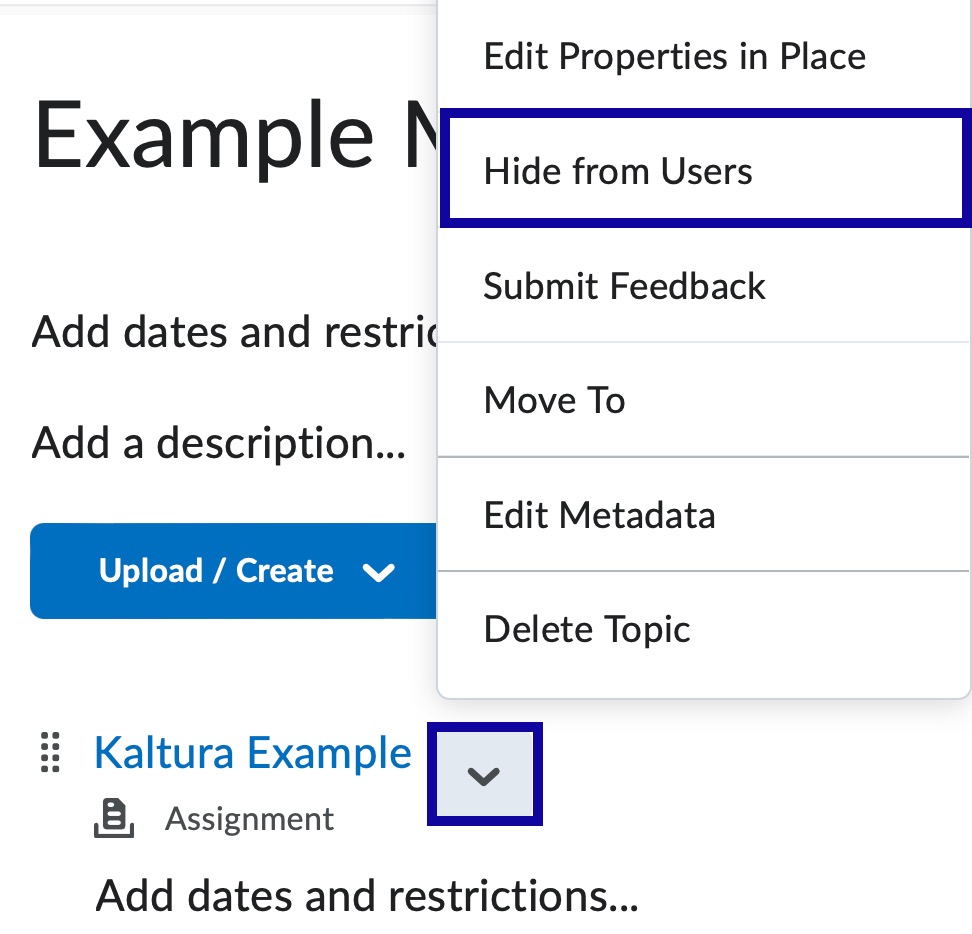Click the Assignment type icon
The image size is (972, 934).
pyautogui.click(x=114, y=818)
